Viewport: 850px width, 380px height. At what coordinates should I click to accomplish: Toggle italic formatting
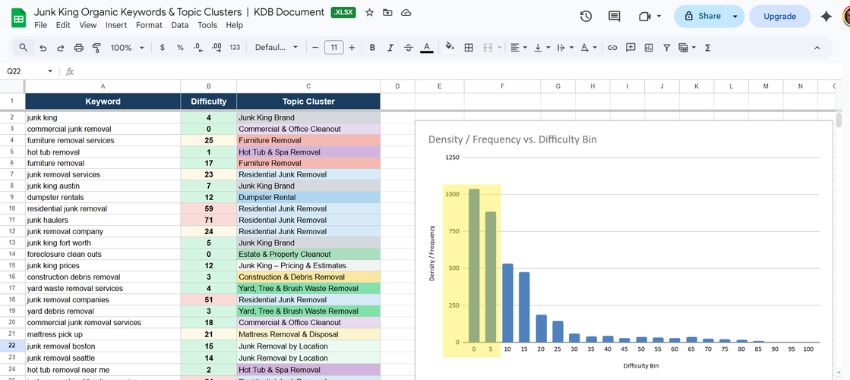390,48
